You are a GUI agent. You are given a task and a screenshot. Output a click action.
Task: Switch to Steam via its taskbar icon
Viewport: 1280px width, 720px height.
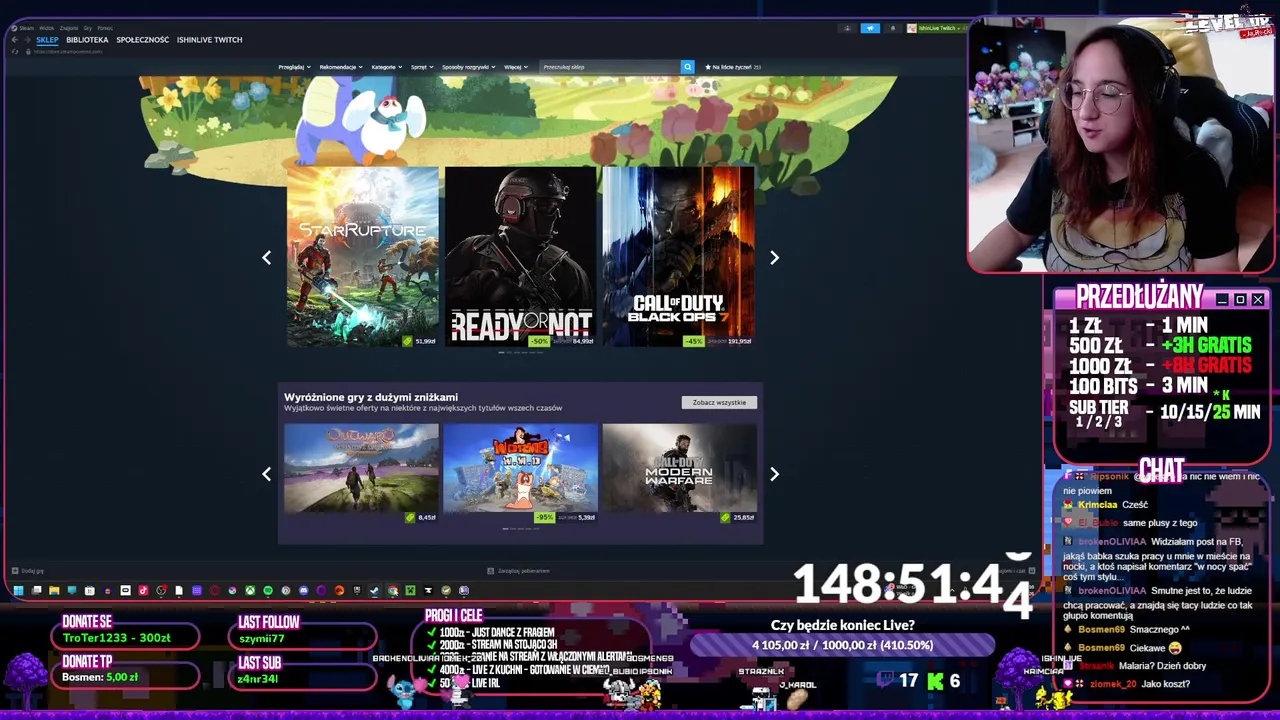[x=374, y=590]
